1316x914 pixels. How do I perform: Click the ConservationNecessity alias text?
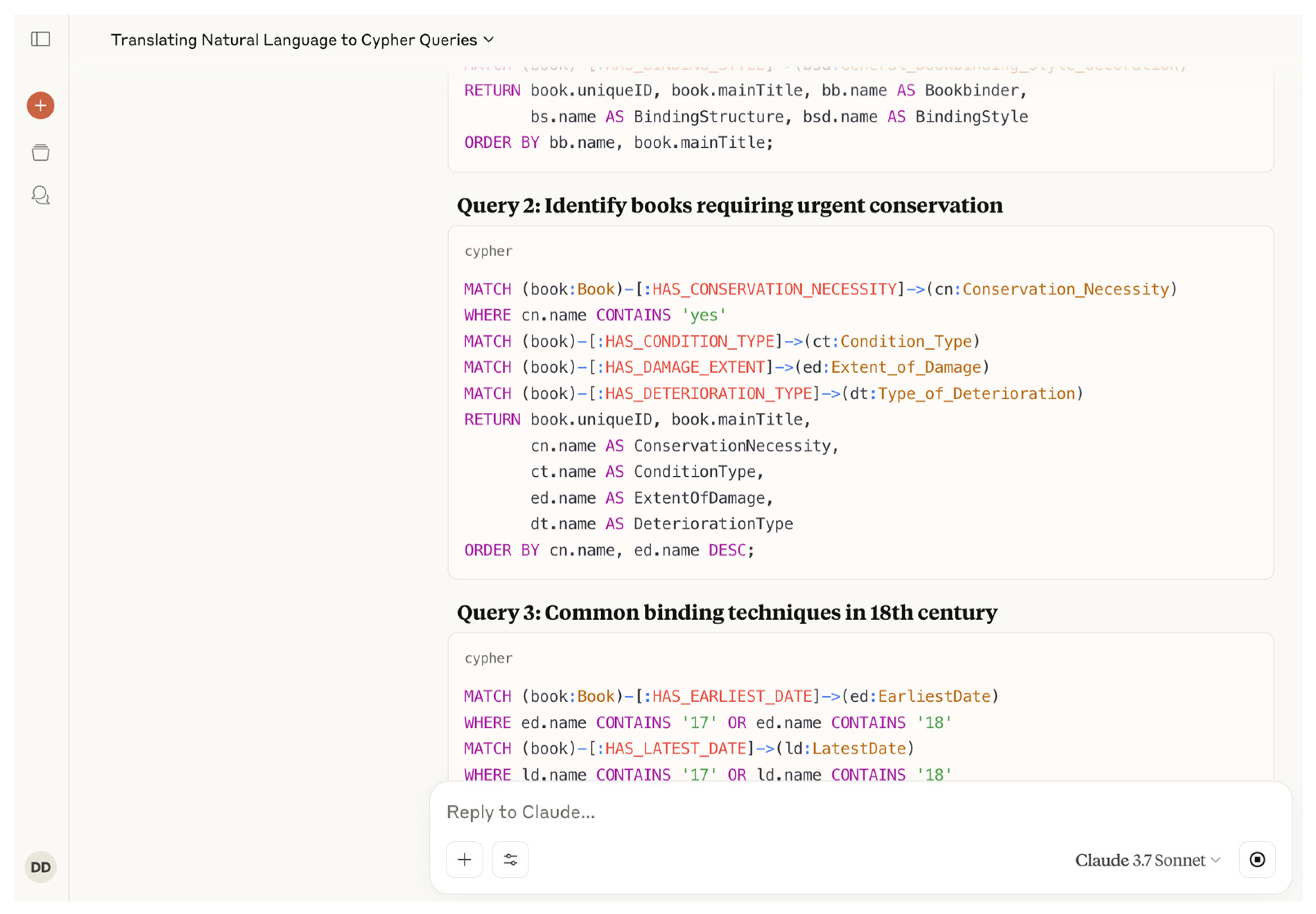[731, 446]
